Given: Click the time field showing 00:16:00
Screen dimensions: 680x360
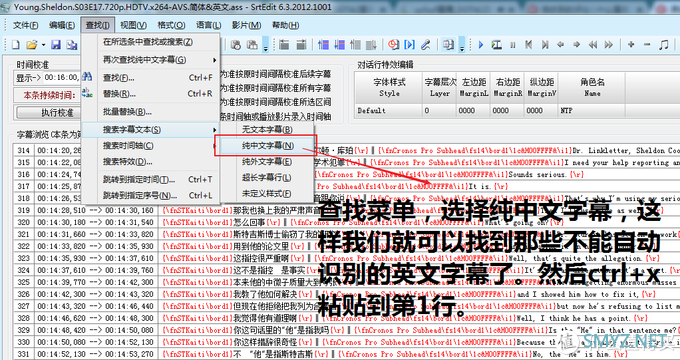Looking at the screenshot, I should [61, 78].
